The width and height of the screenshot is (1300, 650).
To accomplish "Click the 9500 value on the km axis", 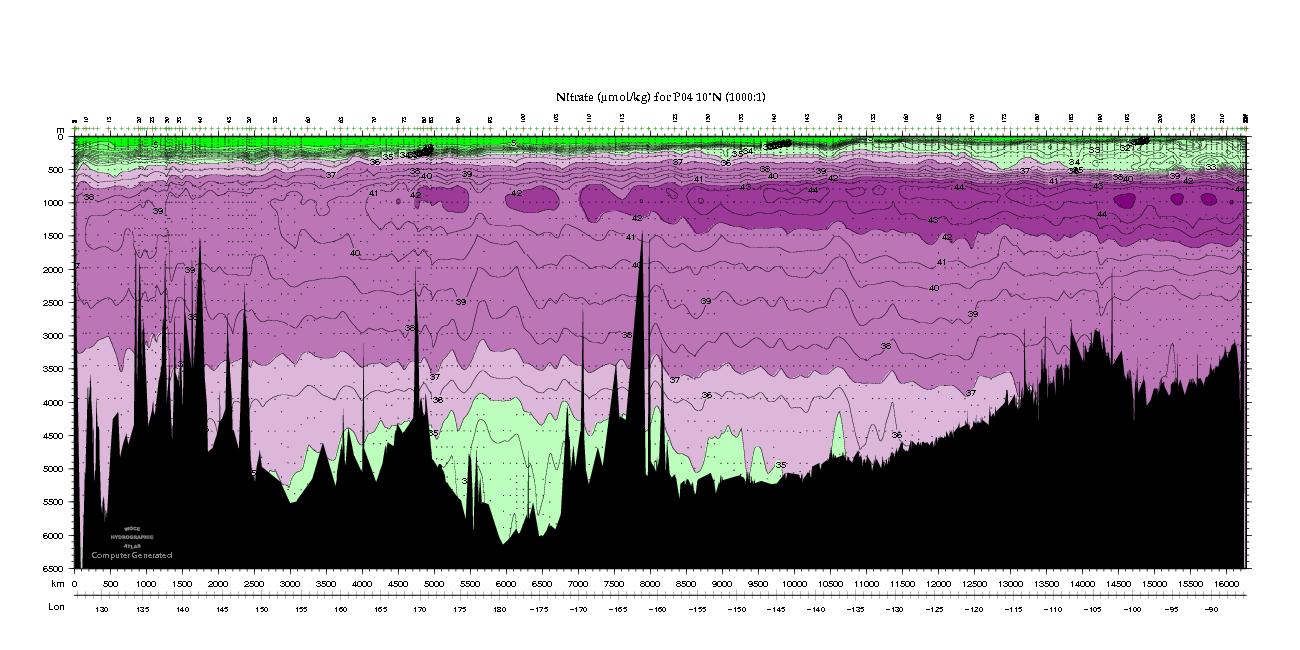I will click(x=758, y=583).
